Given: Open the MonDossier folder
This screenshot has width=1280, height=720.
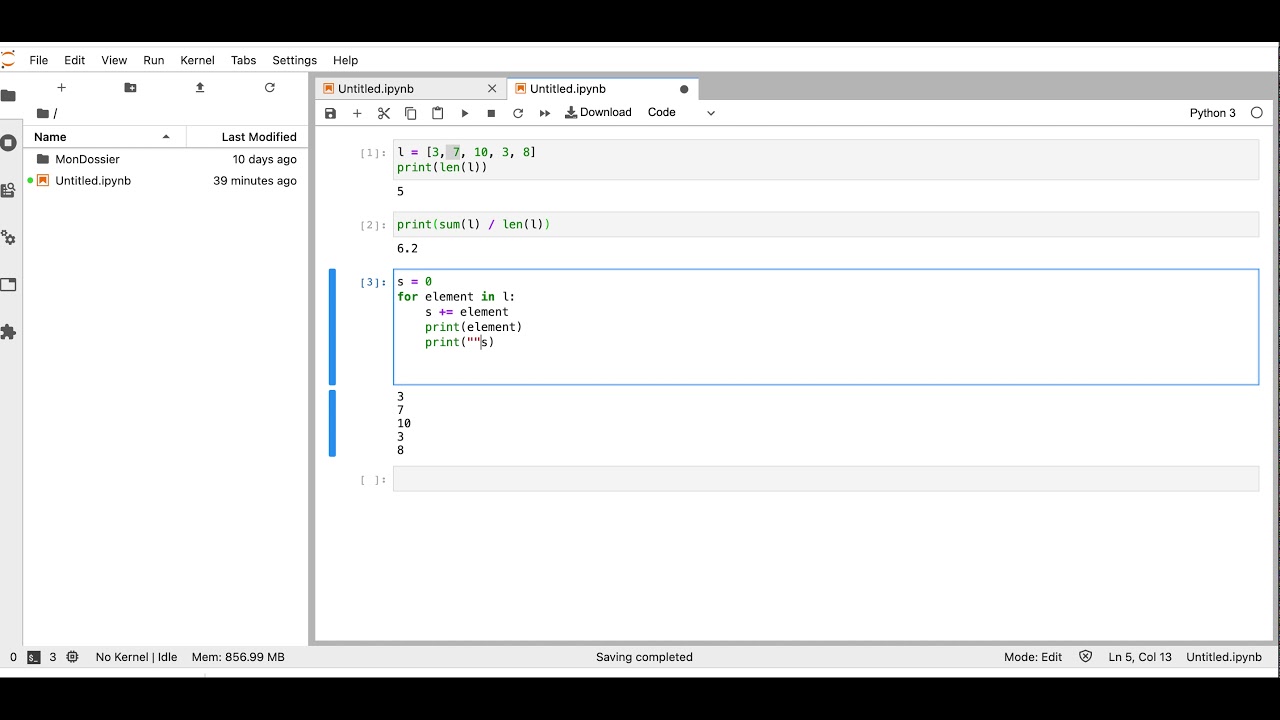Looking at the screenshot, I should tap(88, 158).
